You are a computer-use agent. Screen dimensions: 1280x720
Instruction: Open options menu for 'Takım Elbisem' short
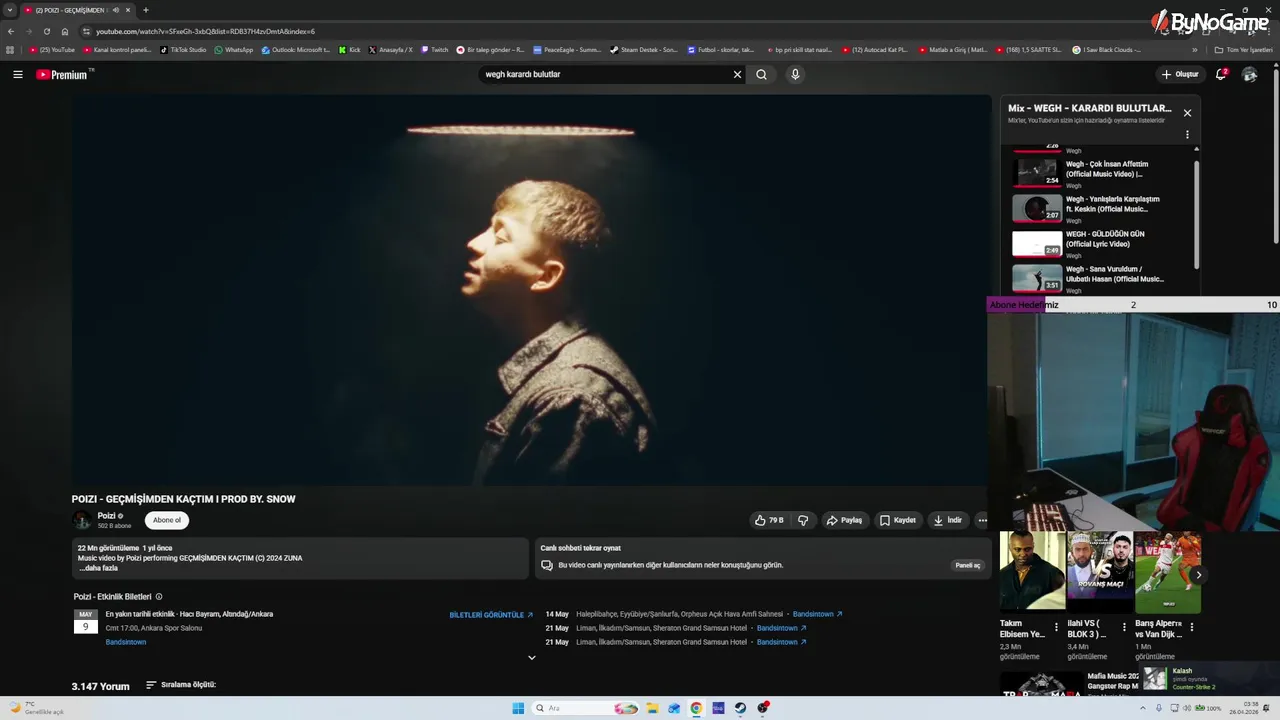coord(1056,628)
